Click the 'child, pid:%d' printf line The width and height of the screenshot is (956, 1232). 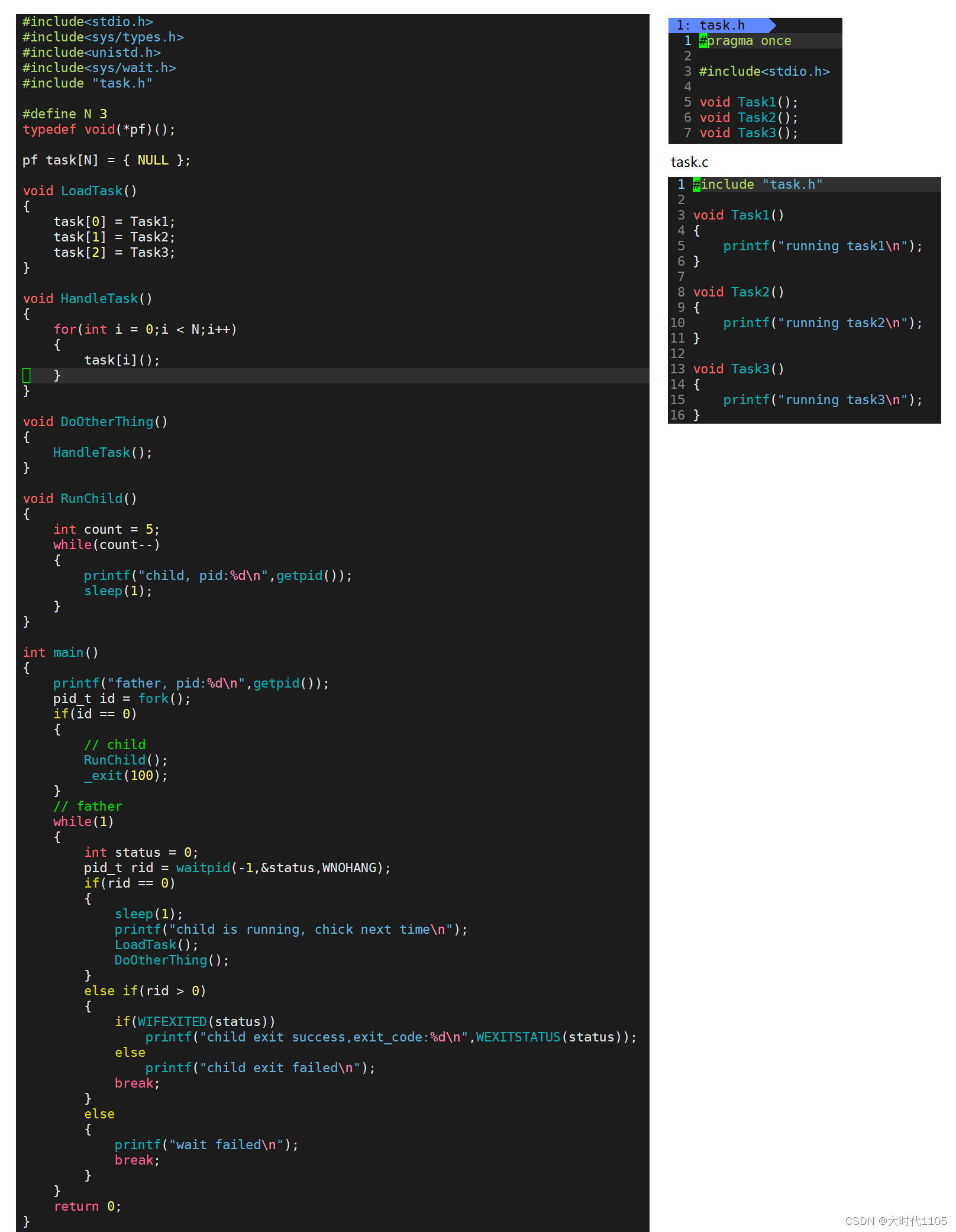tap(218, 576)
